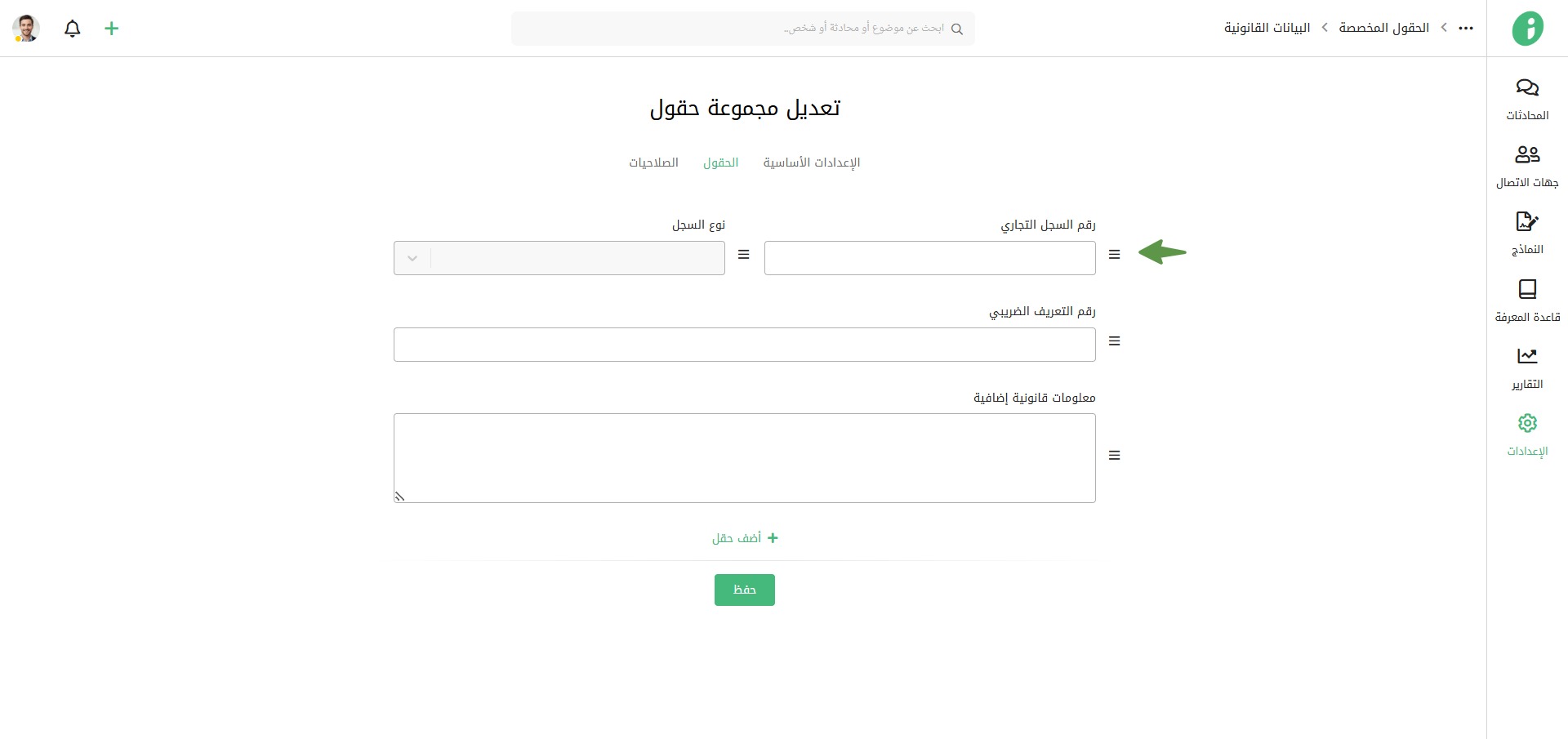The width and height of the screenshot is (1568, 739).
Task: Click into the رقم التعريف الضريبي input field
Action: click(744, 345)
